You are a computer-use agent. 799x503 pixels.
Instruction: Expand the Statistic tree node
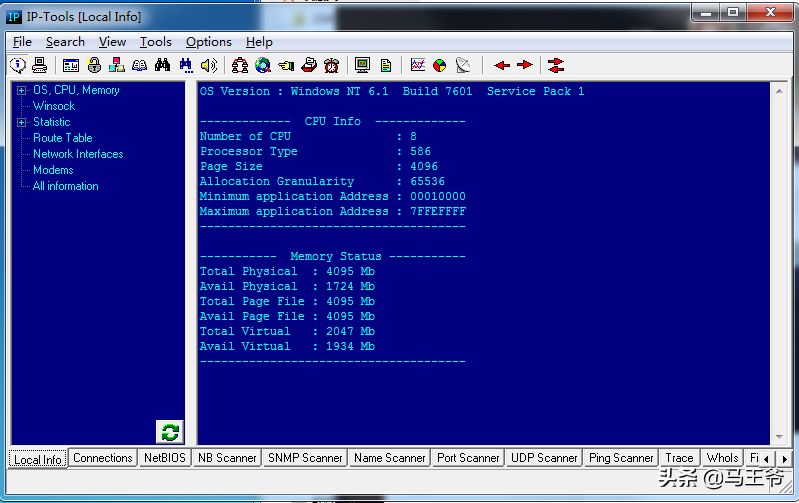(21, 122)
